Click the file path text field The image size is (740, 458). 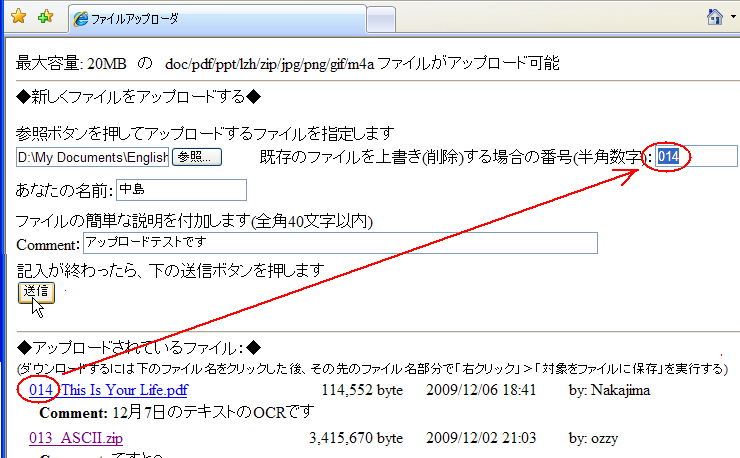coord(92,157)
